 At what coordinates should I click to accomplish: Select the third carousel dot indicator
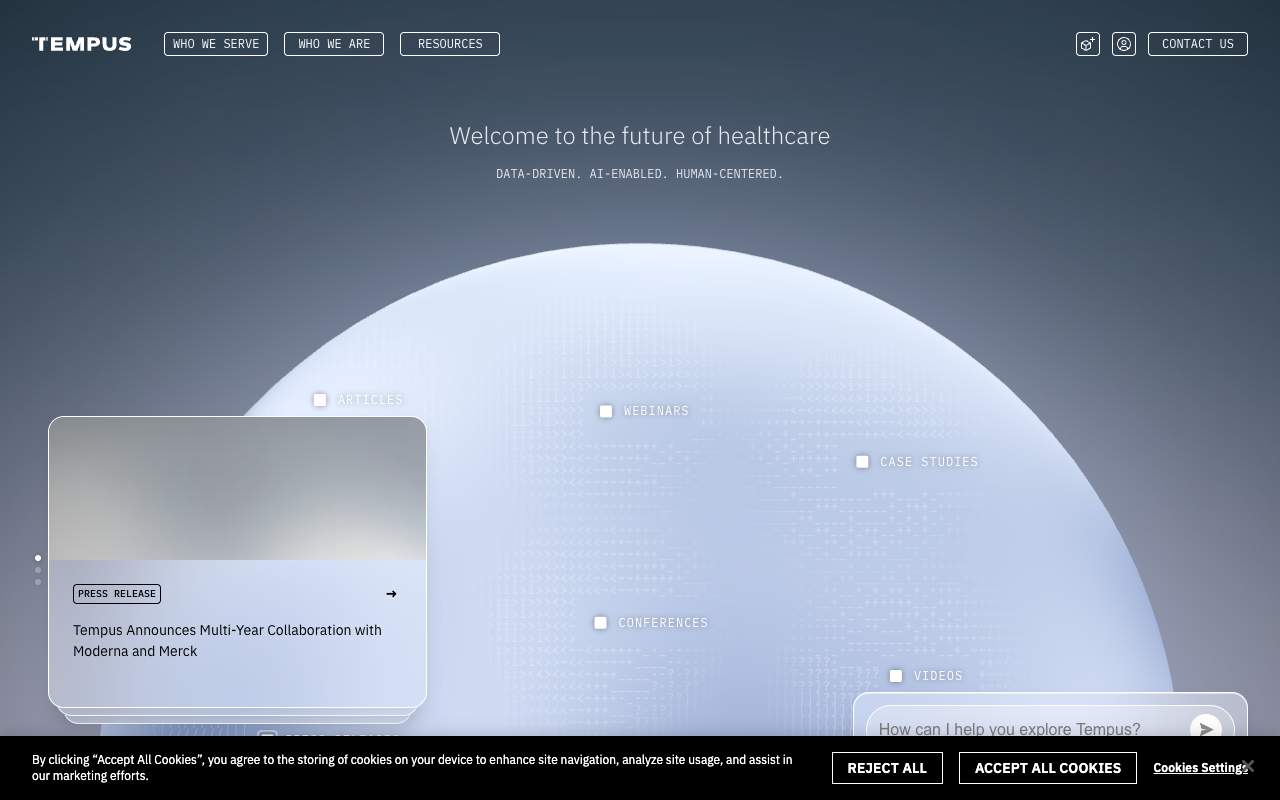[x=38, y=582]
